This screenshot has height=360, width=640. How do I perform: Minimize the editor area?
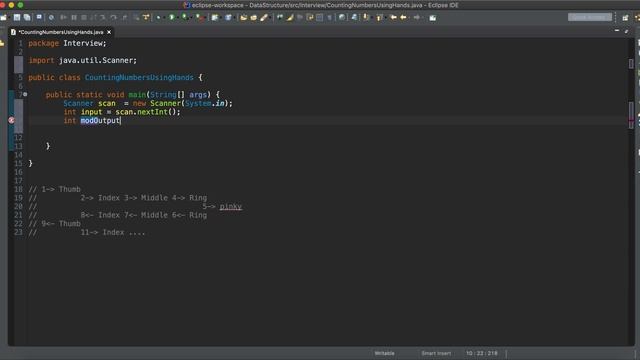click(617, 31)
